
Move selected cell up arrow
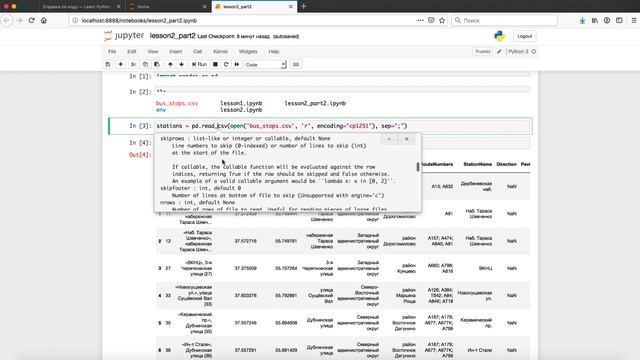(170, 64)
